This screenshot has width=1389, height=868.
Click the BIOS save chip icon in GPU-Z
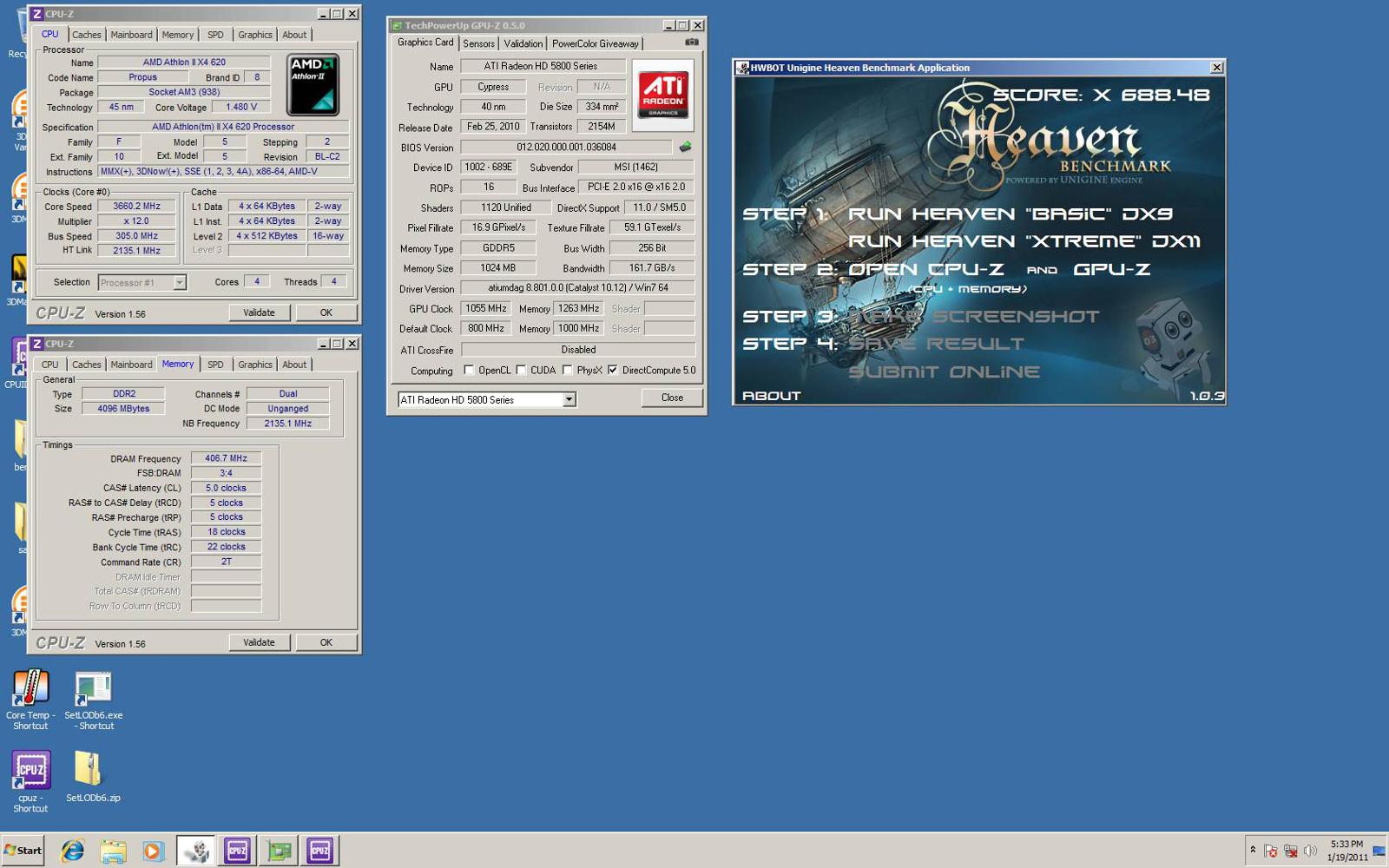pyautogui.click(x=685, y=147)
